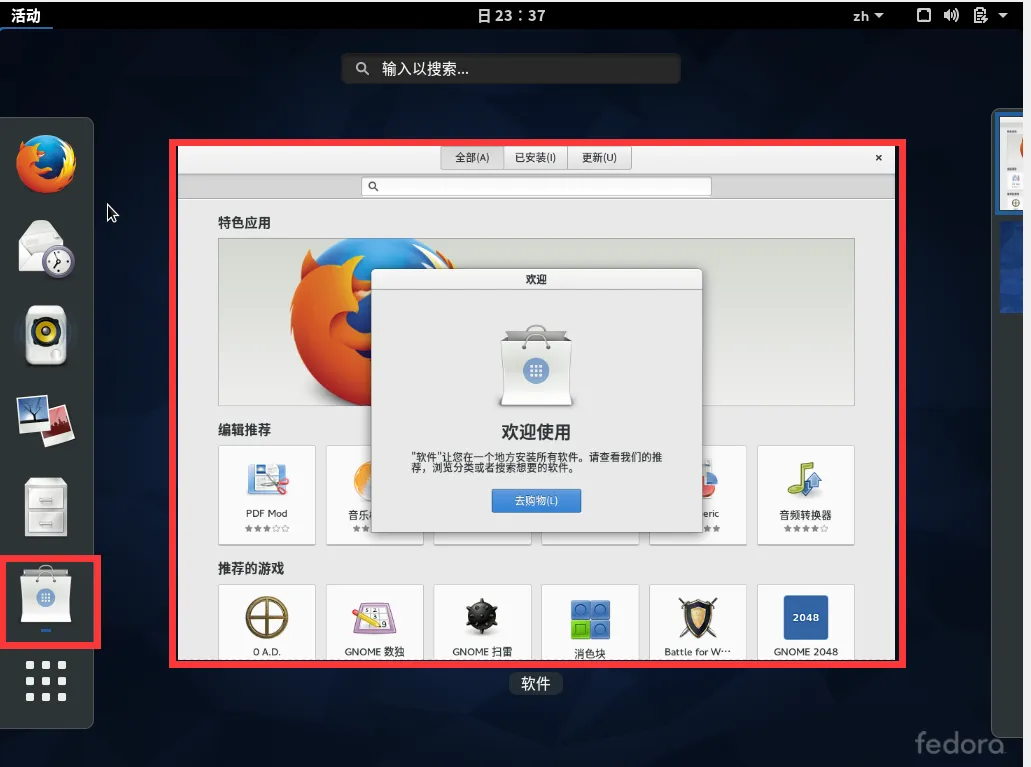Click the volume icon in top bar

click(x=951, y=15)
